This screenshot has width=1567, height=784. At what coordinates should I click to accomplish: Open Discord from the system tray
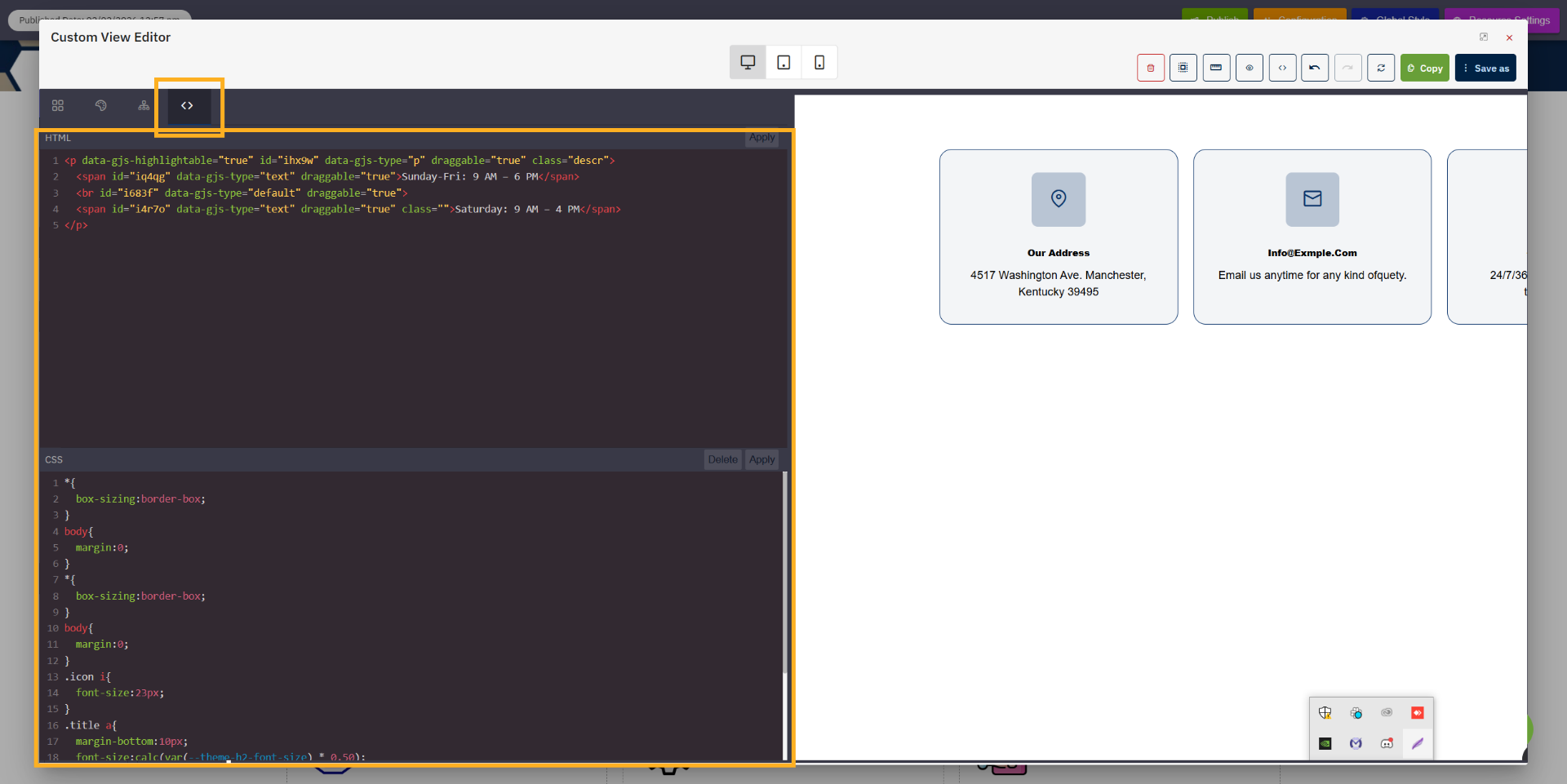point(1386,743)
